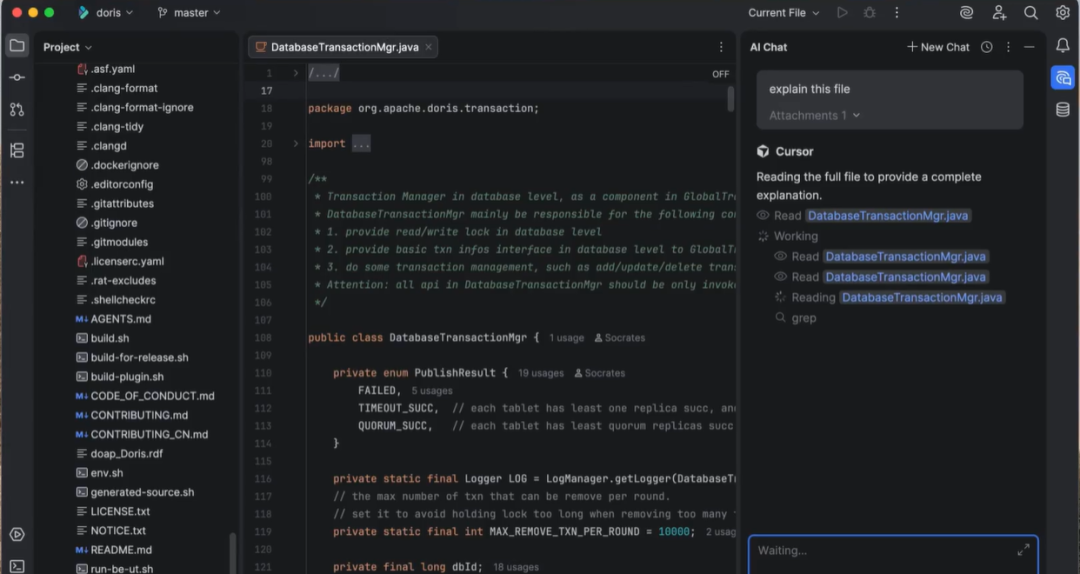Open the Reading DatabaseTransactionMgr.java file link
The height and width of the screenshot is (574, 1080).
[x=922, y=298]
